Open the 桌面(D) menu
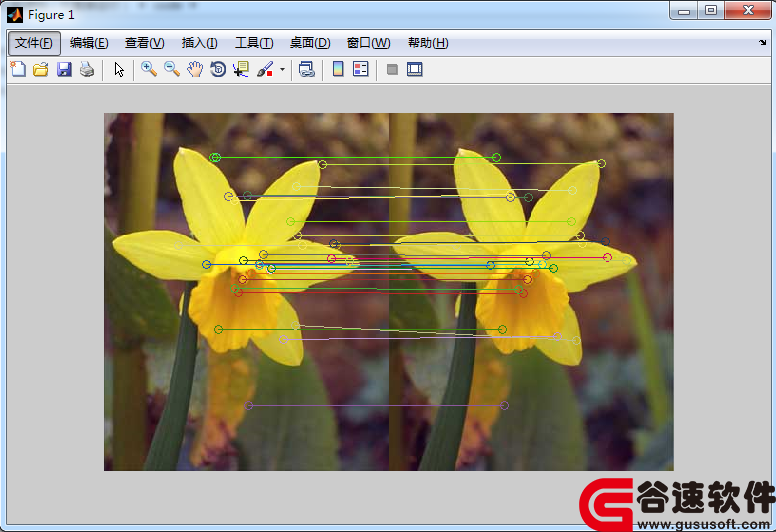Image resolution: width=776 pixels, height=532 pixels. 310,43
